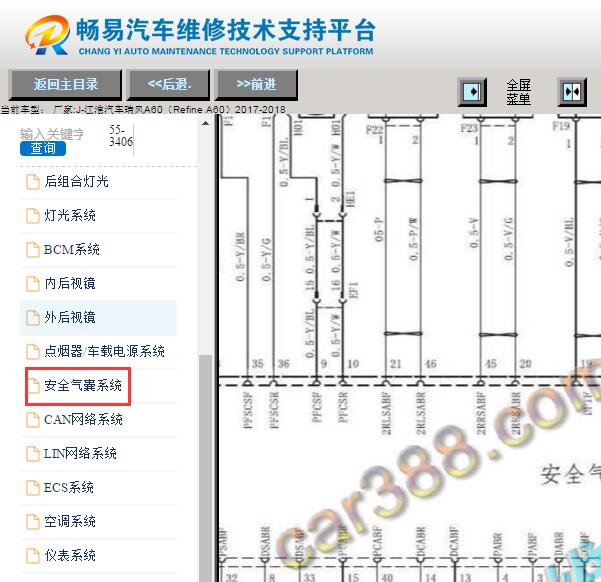Click the sidebar scrollbar thumb
The image size is (601, 582).
click(205, 468)
